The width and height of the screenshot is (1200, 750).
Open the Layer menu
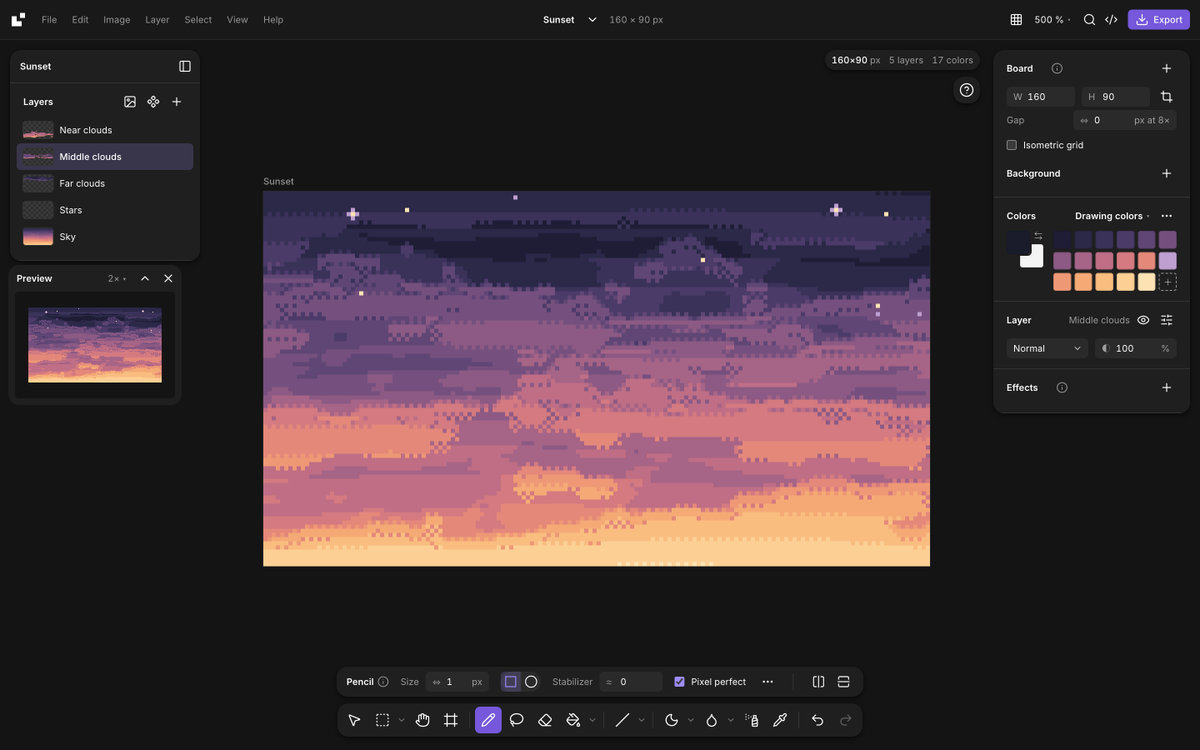(157, 20)
